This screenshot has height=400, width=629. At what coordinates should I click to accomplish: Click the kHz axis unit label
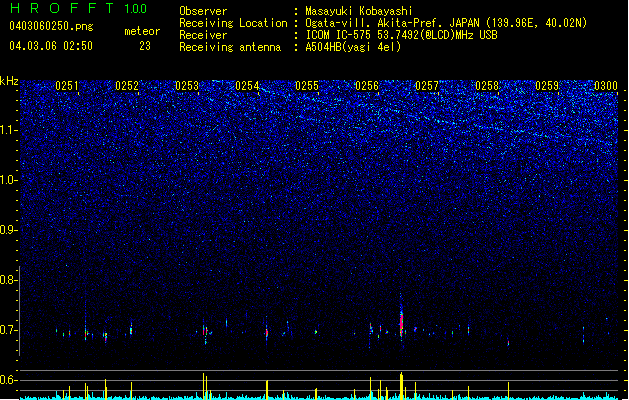[x=9, y=81]
